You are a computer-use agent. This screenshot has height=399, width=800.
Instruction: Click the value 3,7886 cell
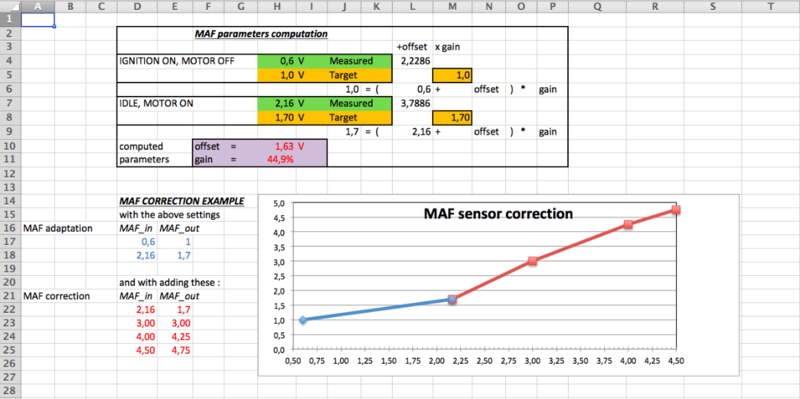[413, 104]
